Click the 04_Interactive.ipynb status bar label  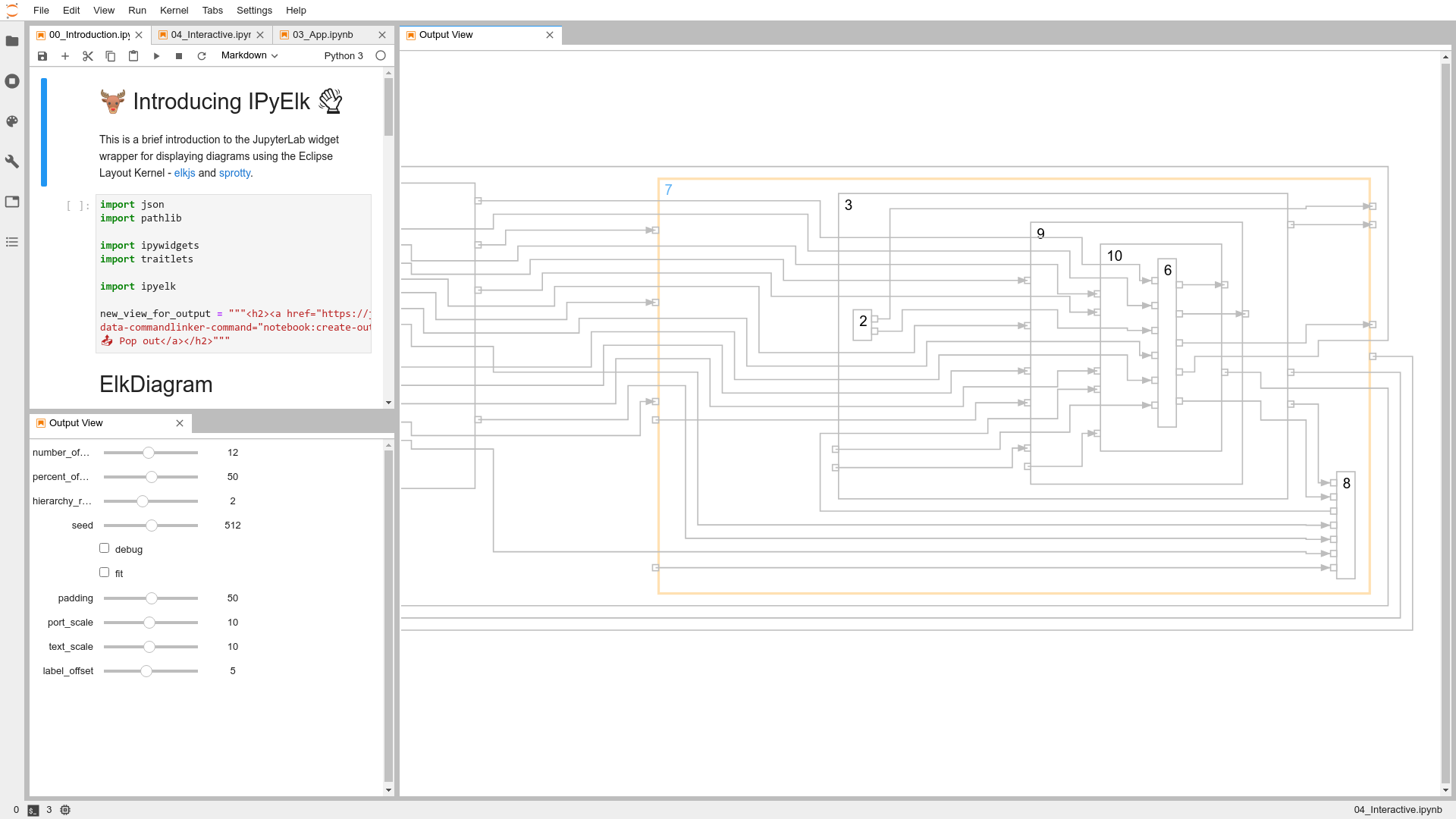pyautogui.click(x=1398, y=810)
